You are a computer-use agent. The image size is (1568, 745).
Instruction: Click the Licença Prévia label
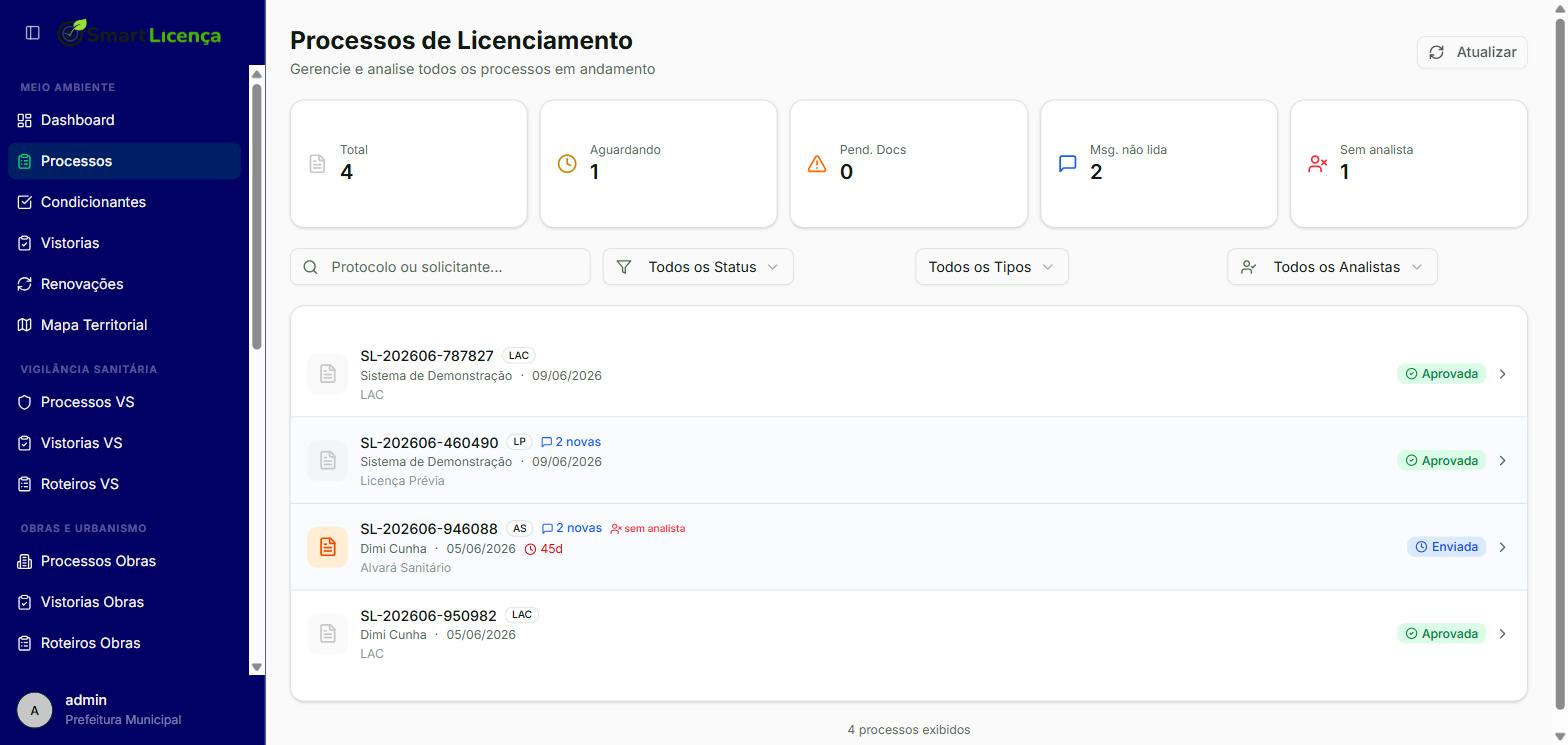click(402, 481)
